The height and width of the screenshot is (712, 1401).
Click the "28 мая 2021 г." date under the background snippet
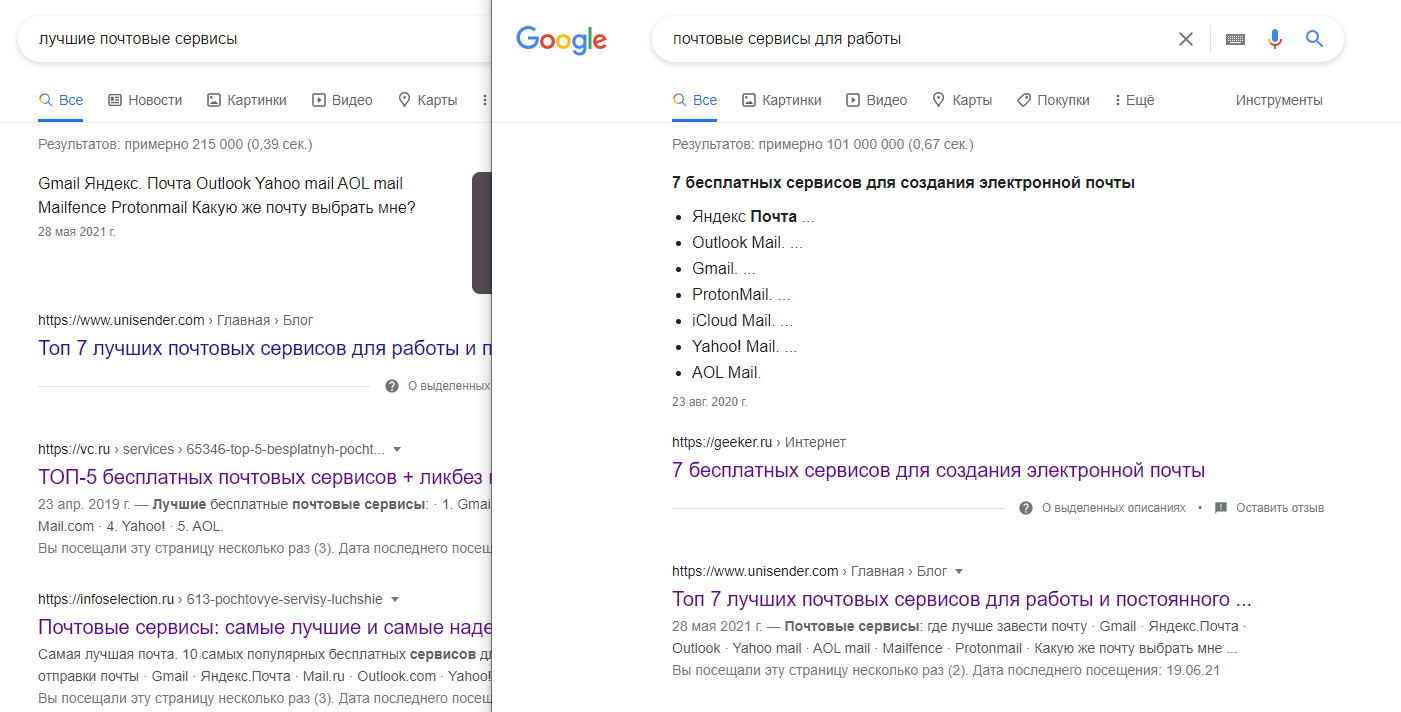pos(77,232)
